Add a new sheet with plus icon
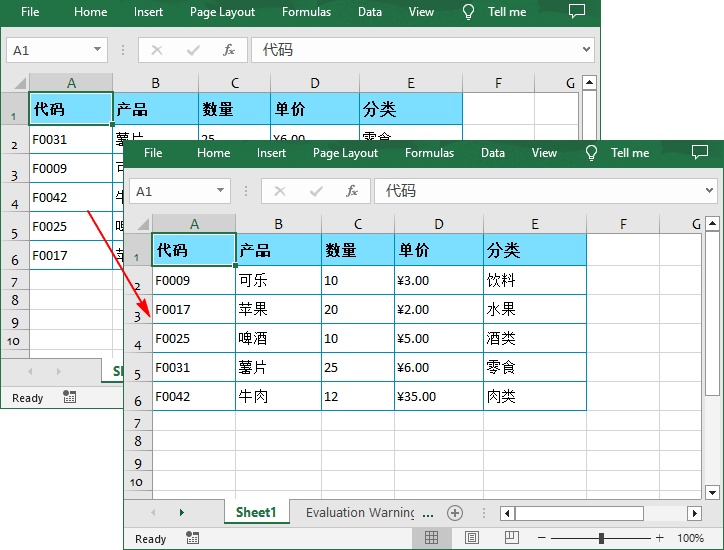Screen dimensions: 724x550 [455, 513]
